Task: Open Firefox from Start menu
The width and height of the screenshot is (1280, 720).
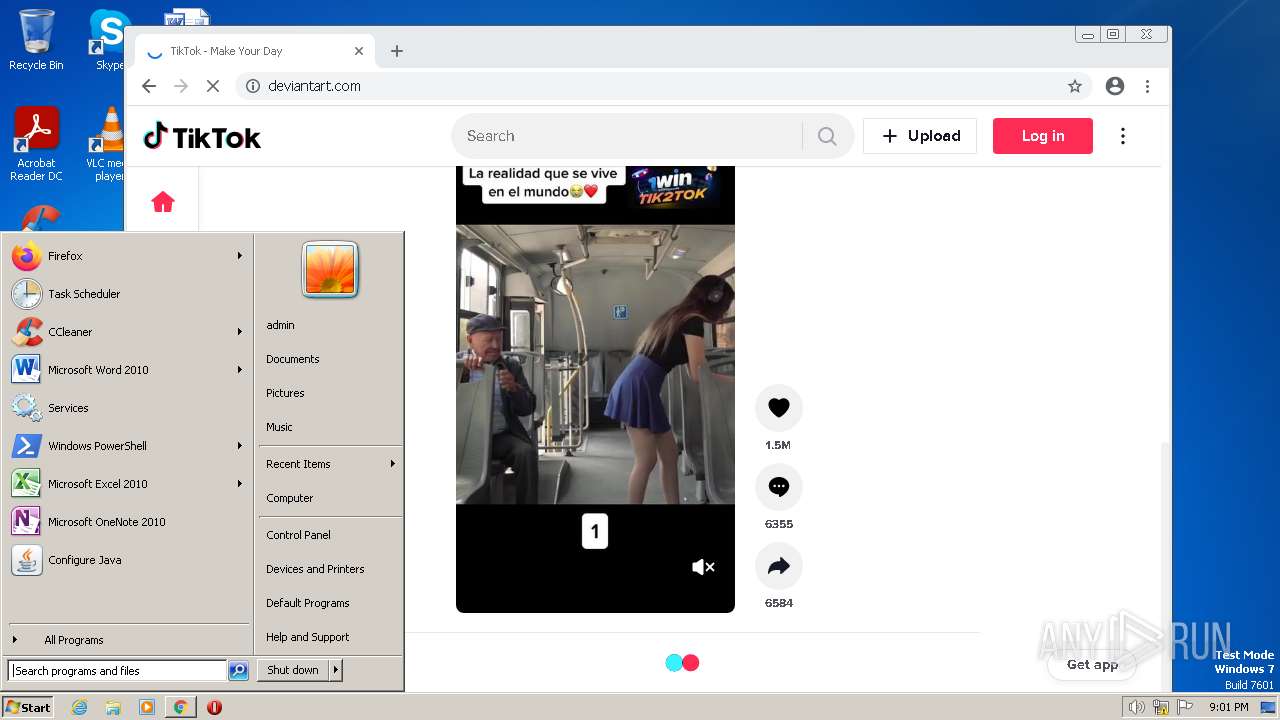Action: [128, 256]
